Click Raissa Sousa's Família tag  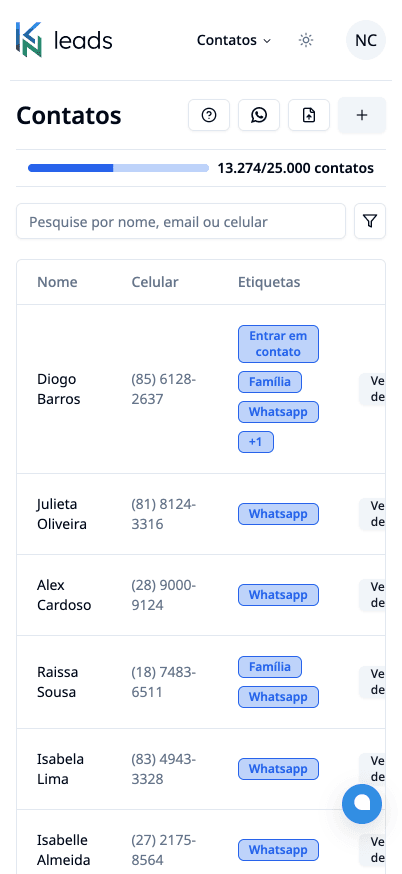(x=270, y=667)
